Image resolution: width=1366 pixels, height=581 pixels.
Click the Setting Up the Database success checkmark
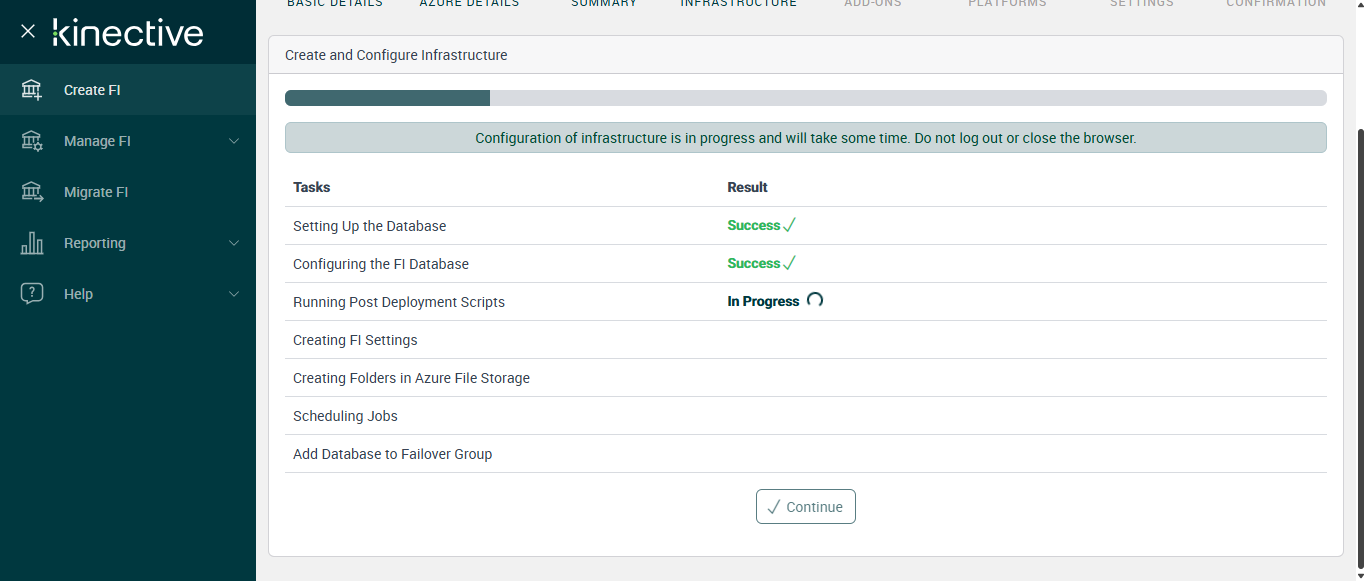coord(789,226)
